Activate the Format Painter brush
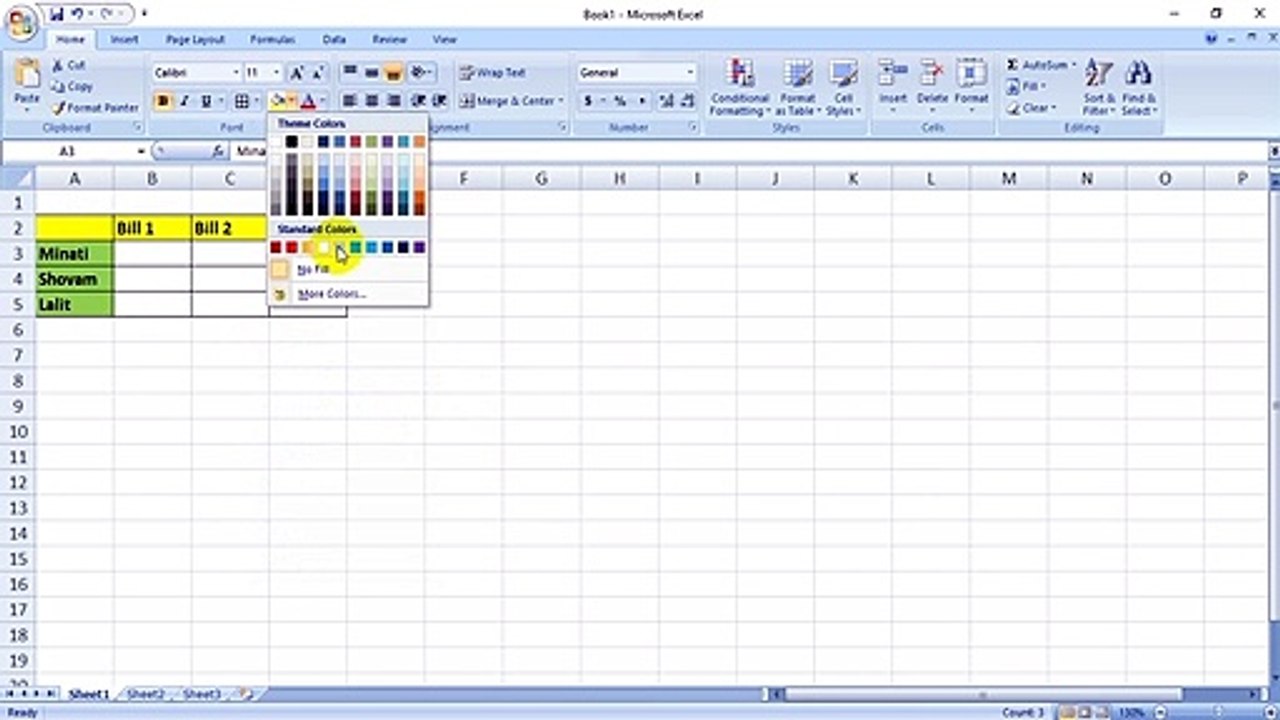 95,107
